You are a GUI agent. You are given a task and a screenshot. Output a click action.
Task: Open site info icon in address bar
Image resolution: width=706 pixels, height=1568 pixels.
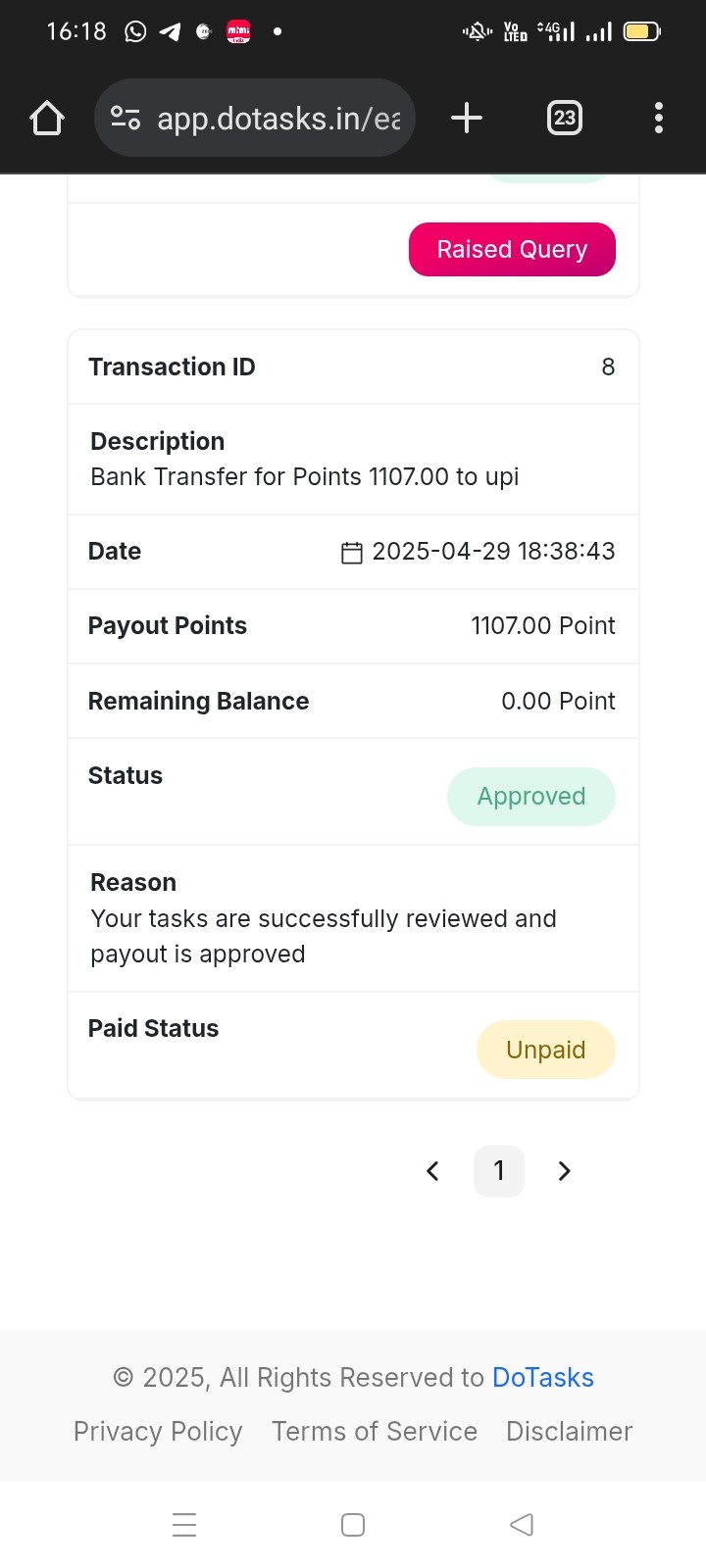coord(126,119)
